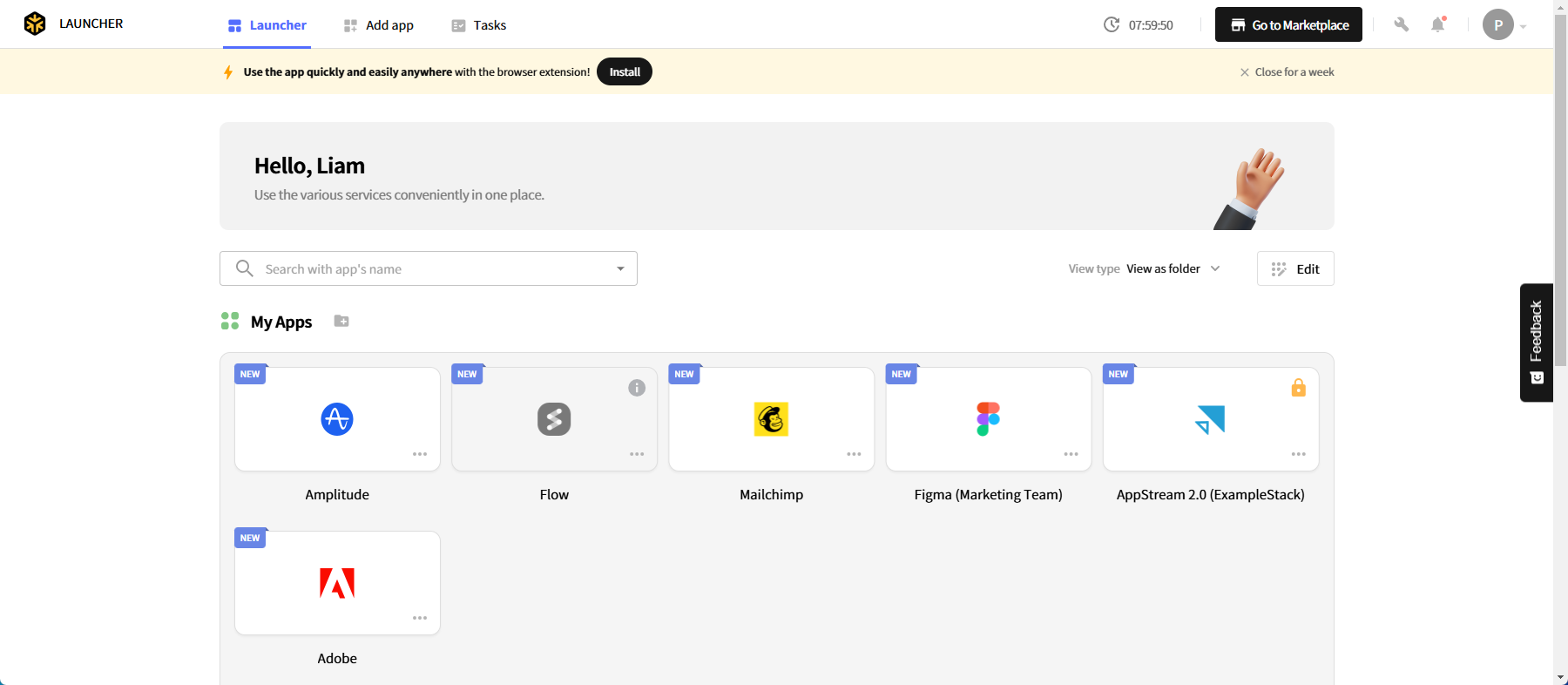The height and width of the screenshot is (685, 1568).
Task: Open the Launcher tab
Action: tap(267, 25)
